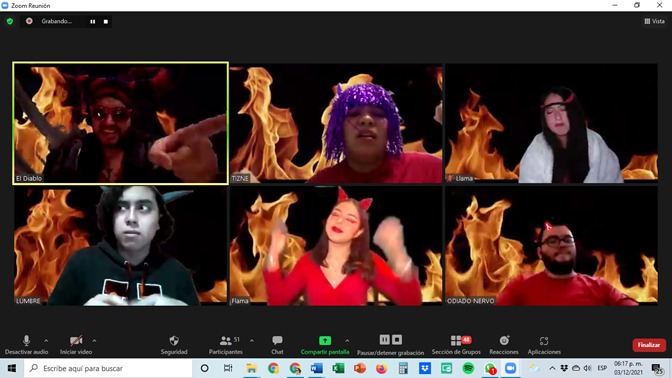Click the Windows search box
The height and width of the screenshot is (378, 672).
(x=108, y=368)
